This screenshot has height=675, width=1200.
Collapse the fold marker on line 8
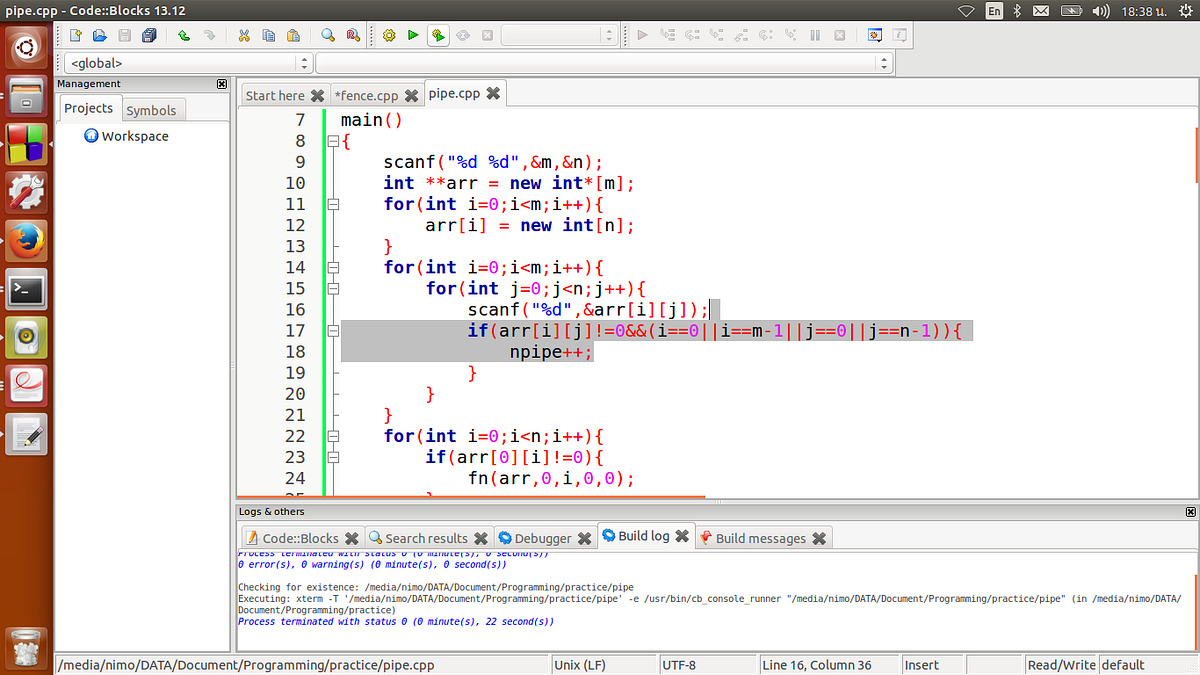[x=333, y=141]
